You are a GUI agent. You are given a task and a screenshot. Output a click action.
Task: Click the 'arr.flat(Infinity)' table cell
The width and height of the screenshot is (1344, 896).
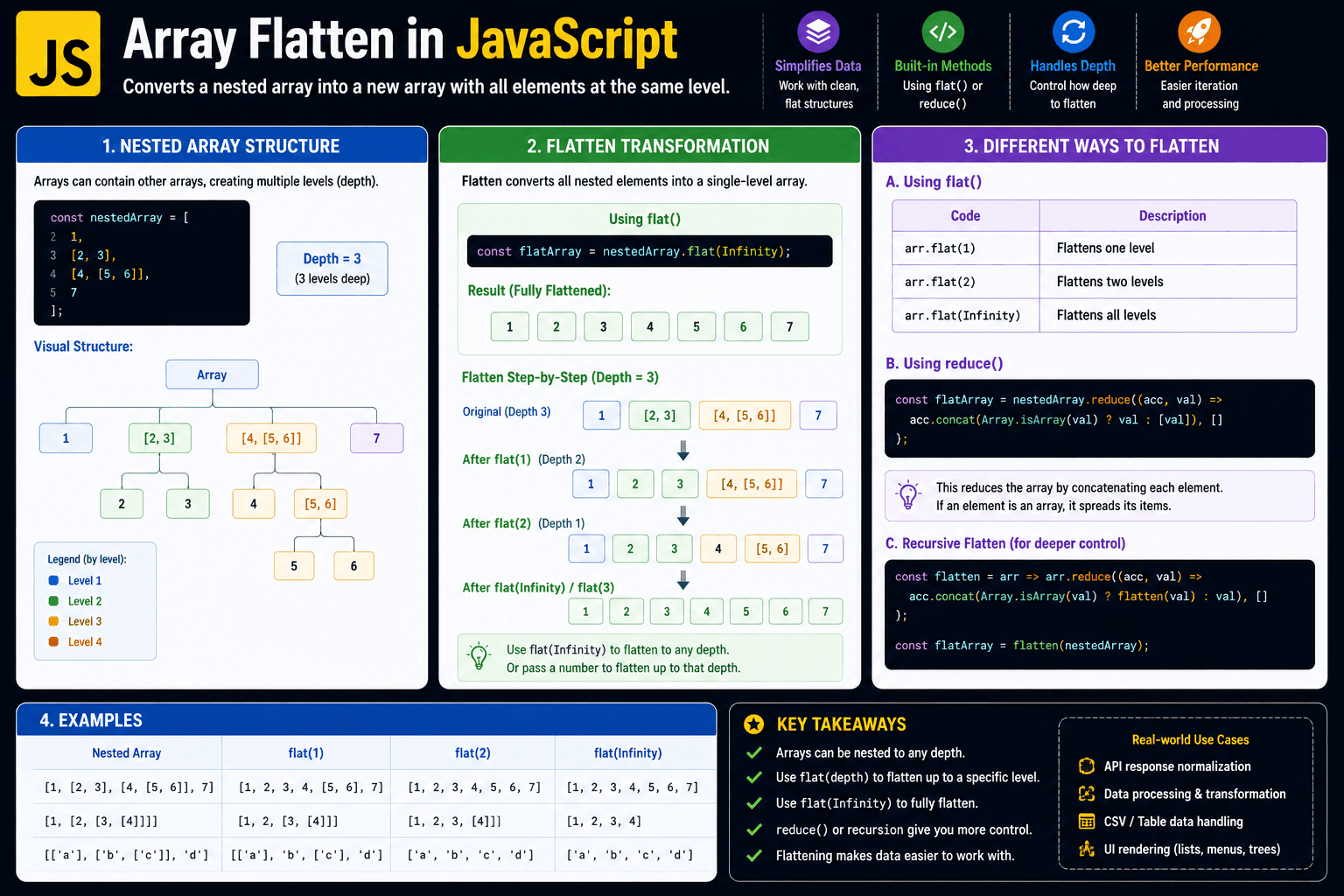click(x=965, y=315)
